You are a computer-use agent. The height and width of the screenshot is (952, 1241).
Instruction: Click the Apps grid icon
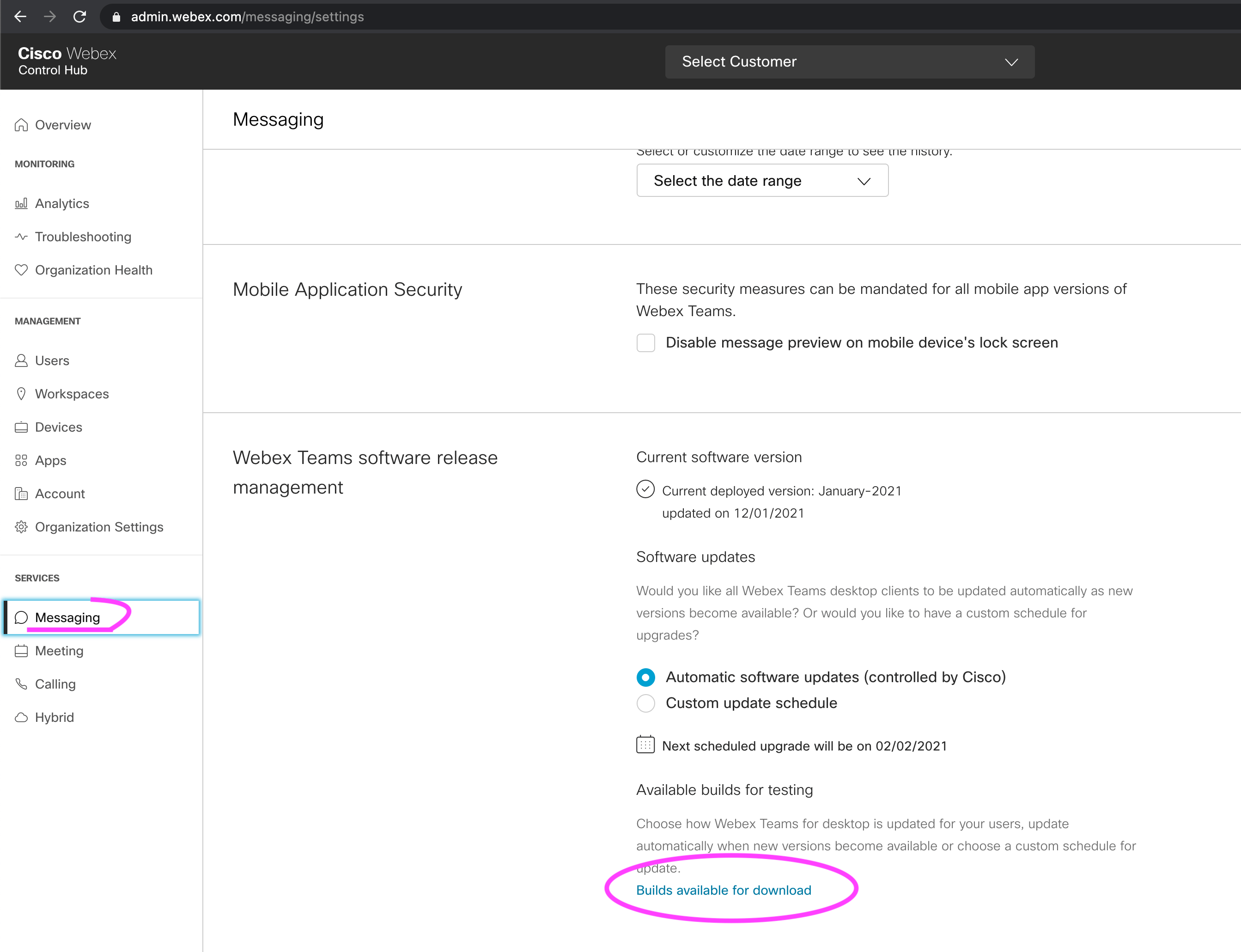pos(22,461)
